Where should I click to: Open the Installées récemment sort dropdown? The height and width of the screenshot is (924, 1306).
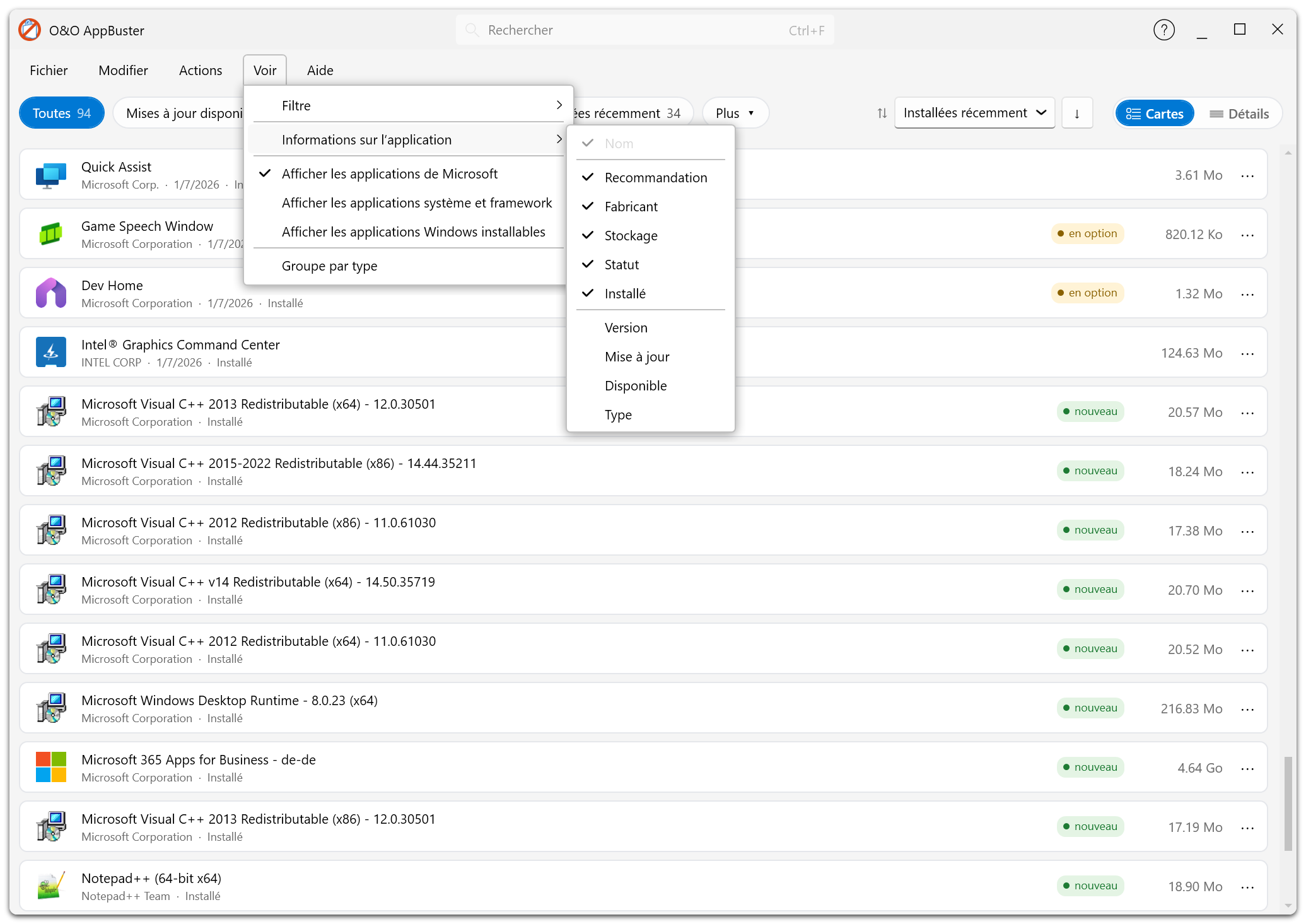point(974,114)
